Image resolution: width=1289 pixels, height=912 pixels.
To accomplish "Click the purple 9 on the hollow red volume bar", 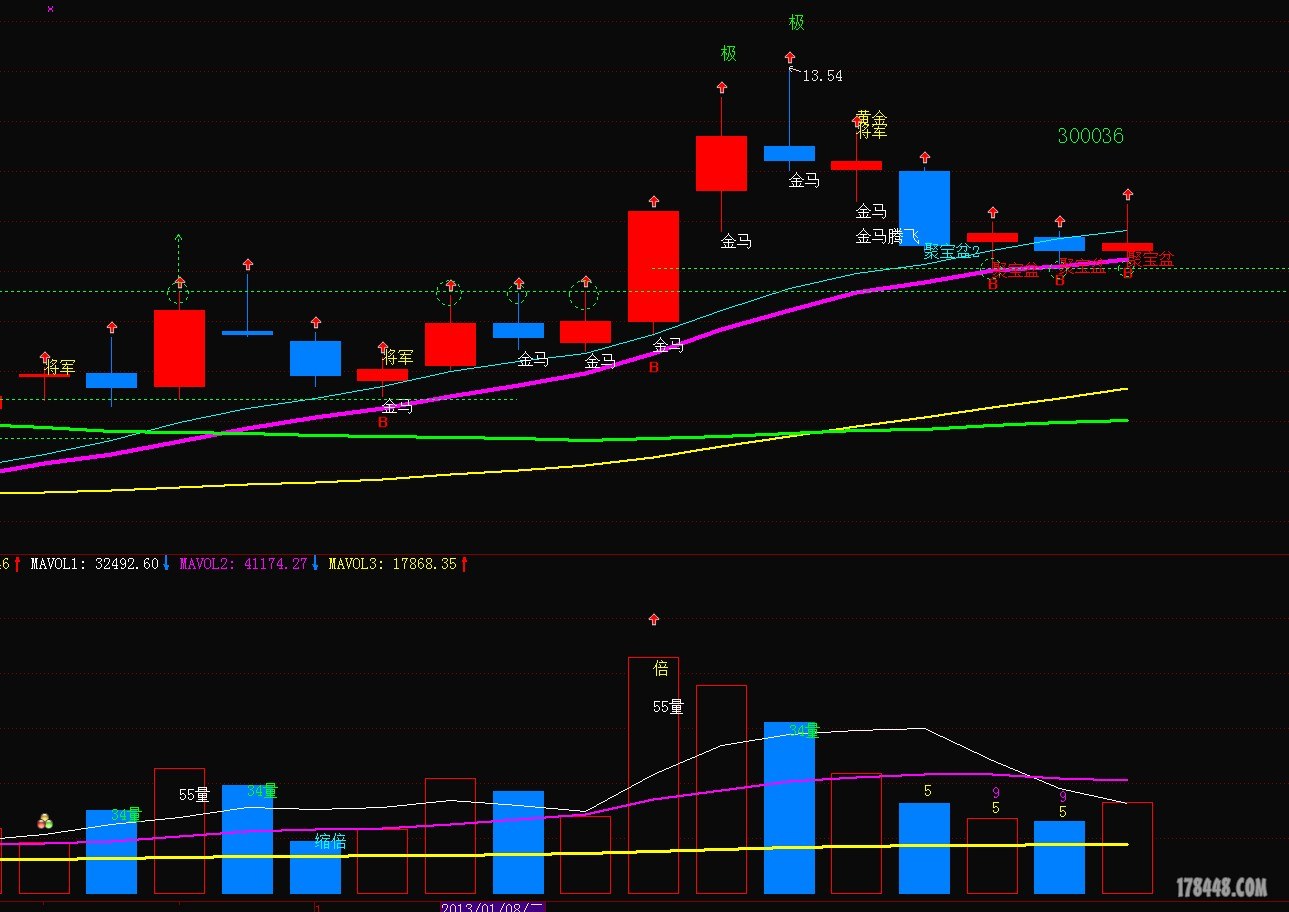I will click(x=995, y=793).
